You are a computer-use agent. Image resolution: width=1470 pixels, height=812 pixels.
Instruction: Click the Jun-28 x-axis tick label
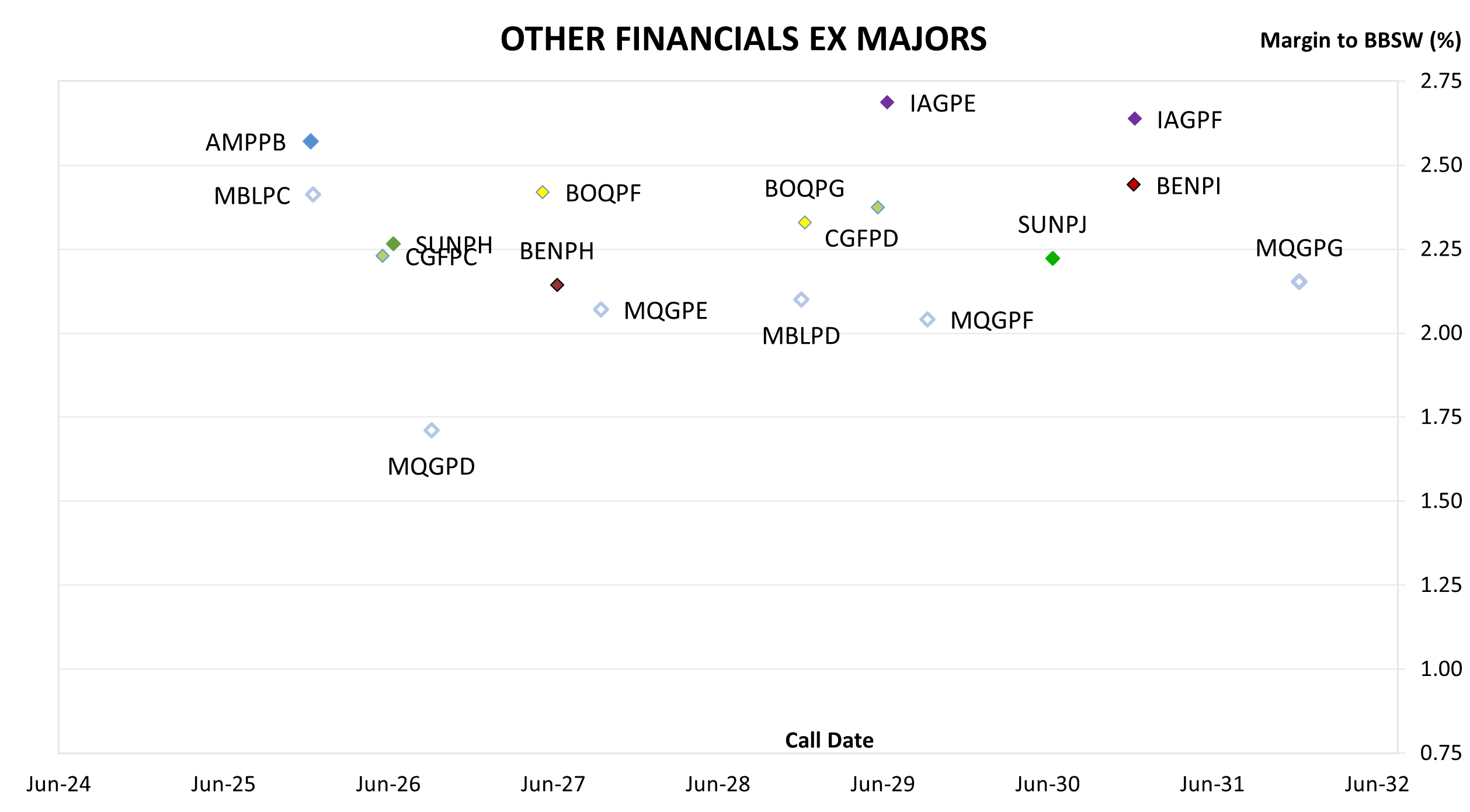point(718,784)
